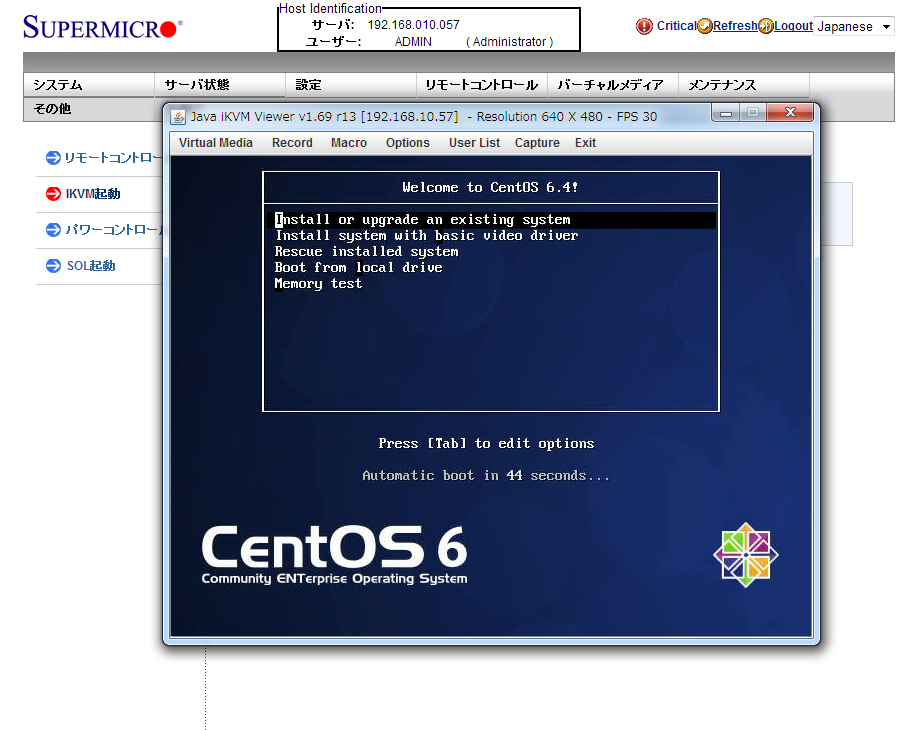
Task: Click server IP 192.168.010.057 text
Action: pos(414,25)
